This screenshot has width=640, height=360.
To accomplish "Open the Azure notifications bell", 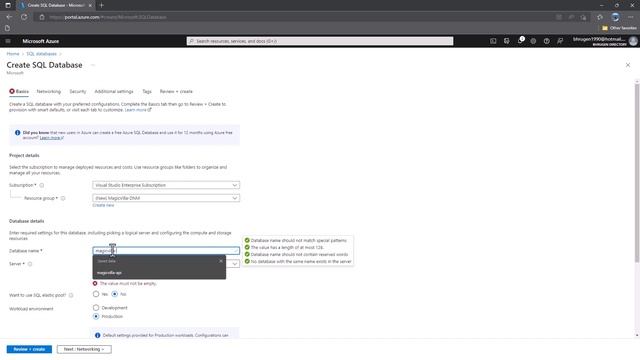I will click(520, 41).
